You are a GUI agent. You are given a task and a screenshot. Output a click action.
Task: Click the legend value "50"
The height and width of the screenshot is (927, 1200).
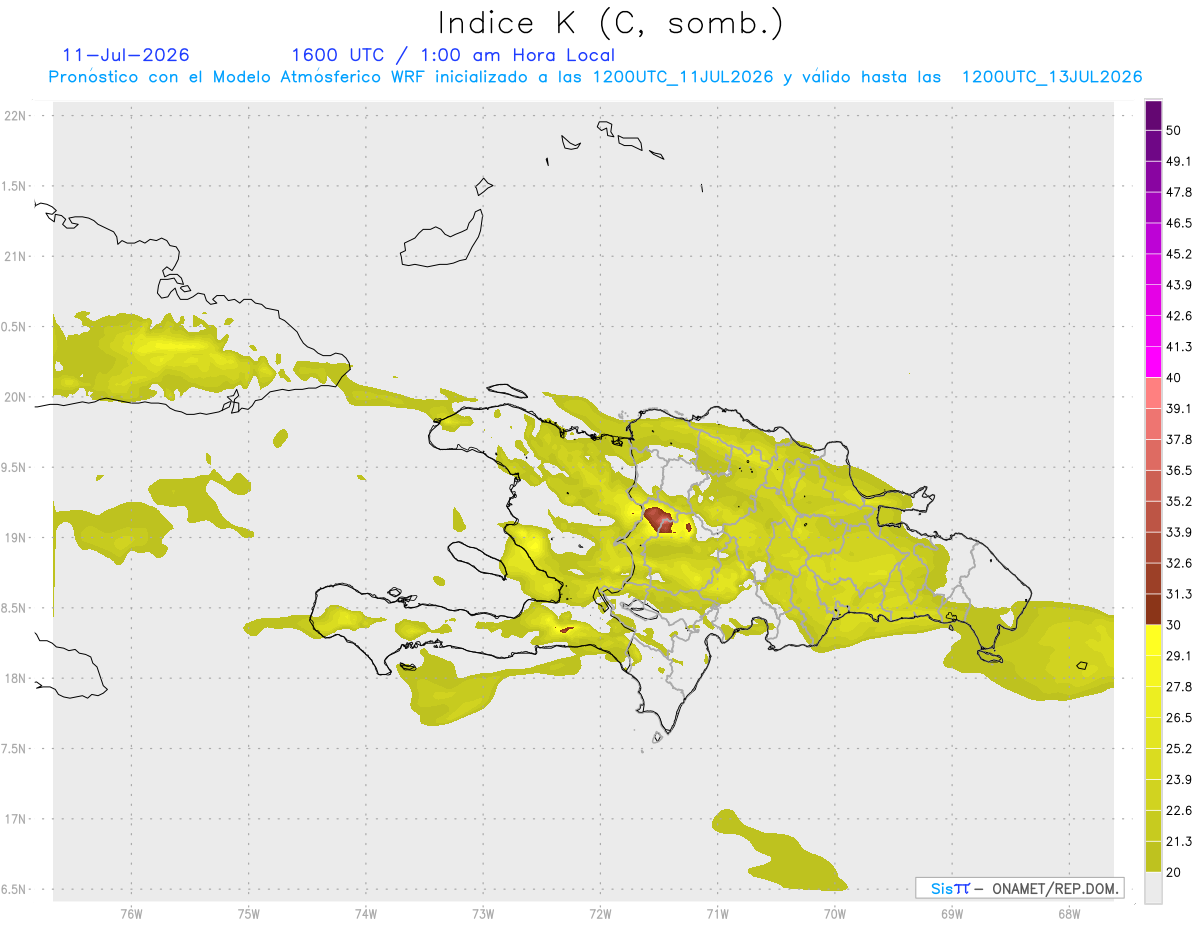pyautogui.click(x=1174, y=130)
